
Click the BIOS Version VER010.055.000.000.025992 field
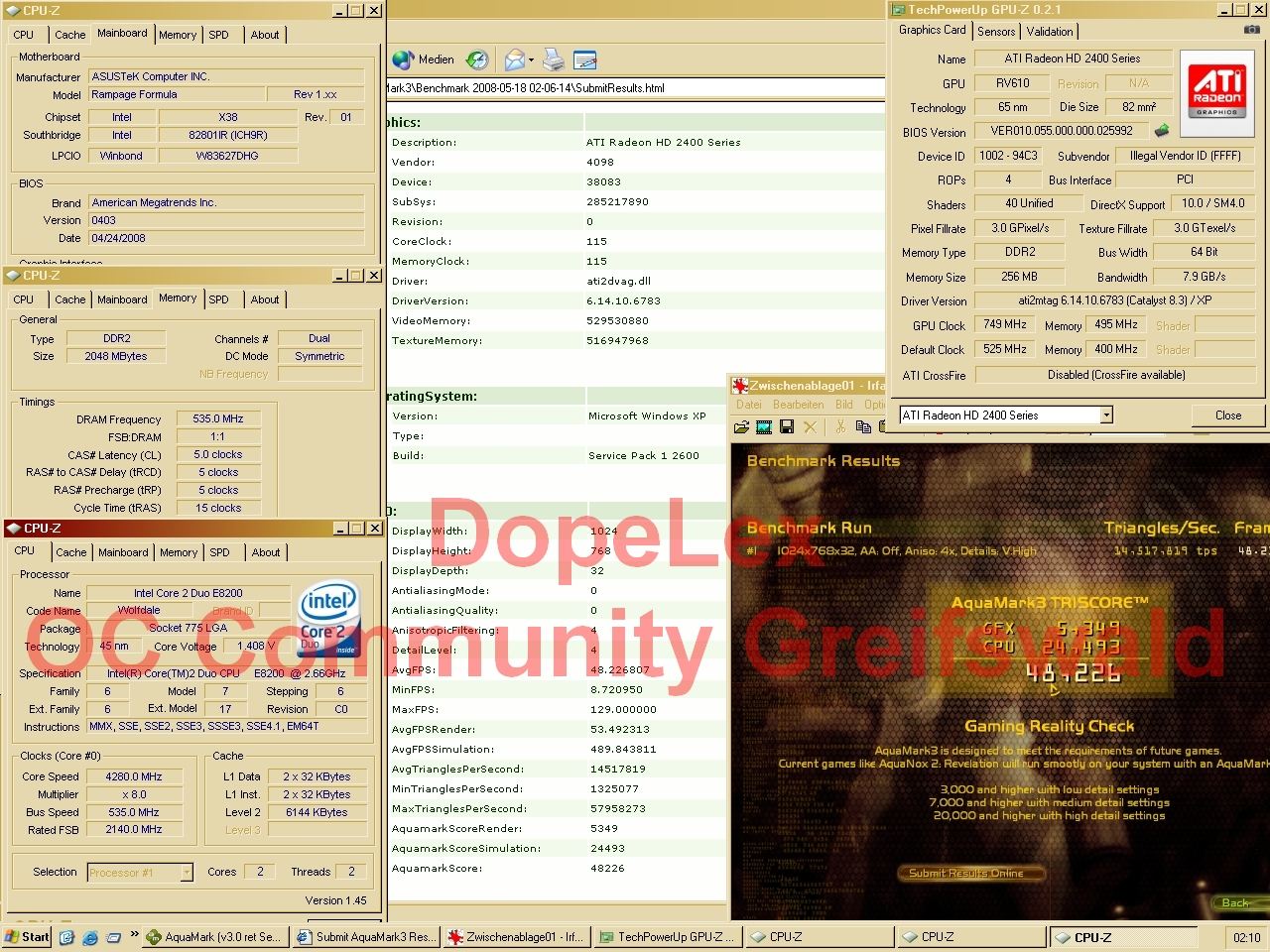(1062, 131)
